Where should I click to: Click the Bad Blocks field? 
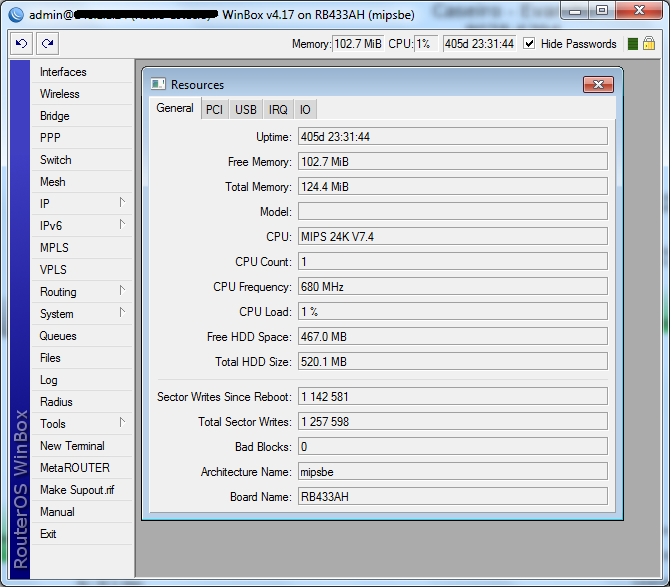(x=453, y=446)
